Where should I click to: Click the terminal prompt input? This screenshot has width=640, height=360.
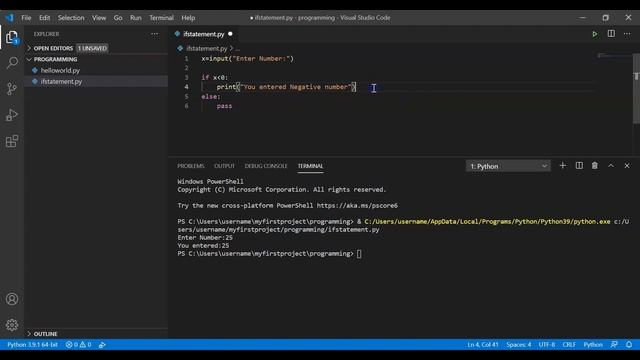(x=359, y=254)
